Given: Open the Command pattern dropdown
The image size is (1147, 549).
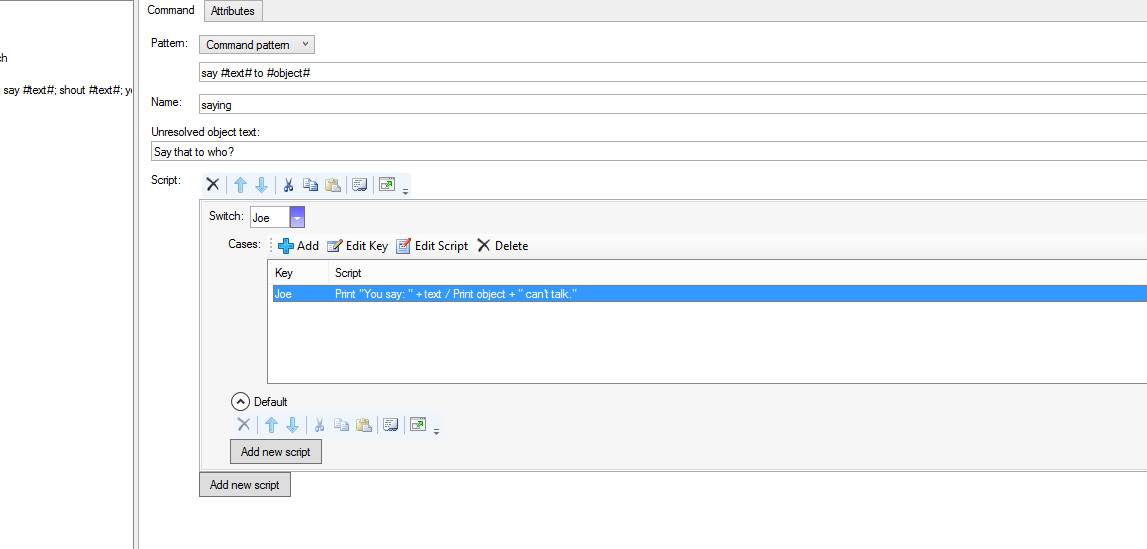Looking at the screenshot, I should (x=257, y=45).
